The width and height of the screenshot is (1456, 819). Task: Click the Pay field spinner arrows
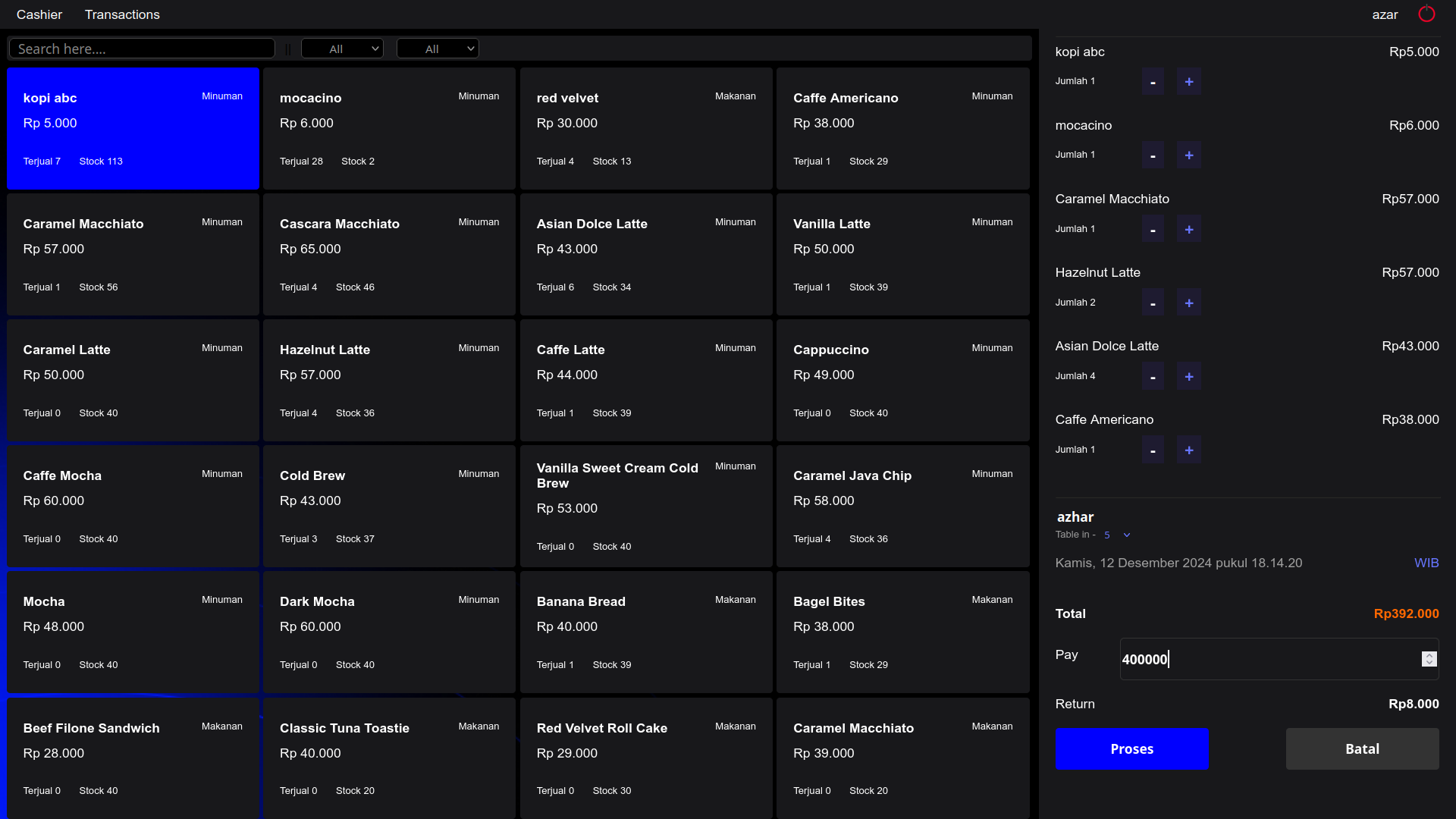[x=1429, y=659]
